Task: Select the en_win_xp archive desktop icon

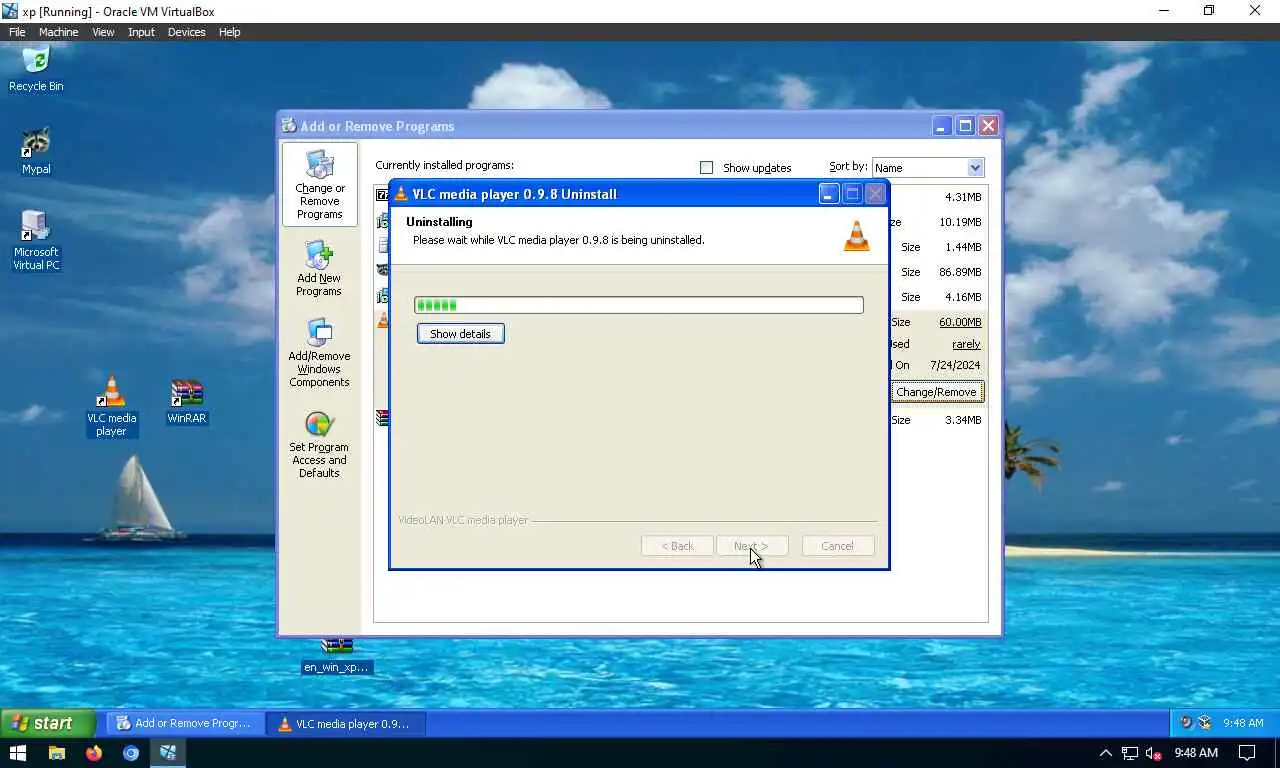Action: (x=337, y=657)
